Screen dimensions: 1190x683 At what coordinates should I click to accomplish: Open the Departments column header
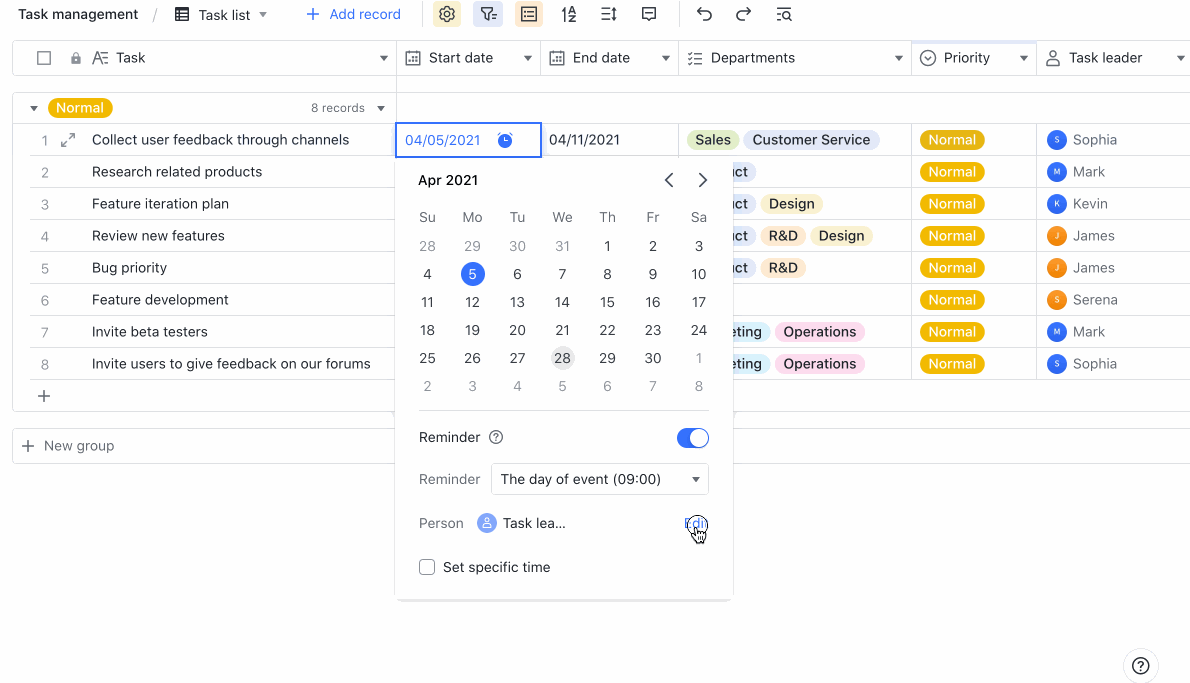click(x=753, y=58)
